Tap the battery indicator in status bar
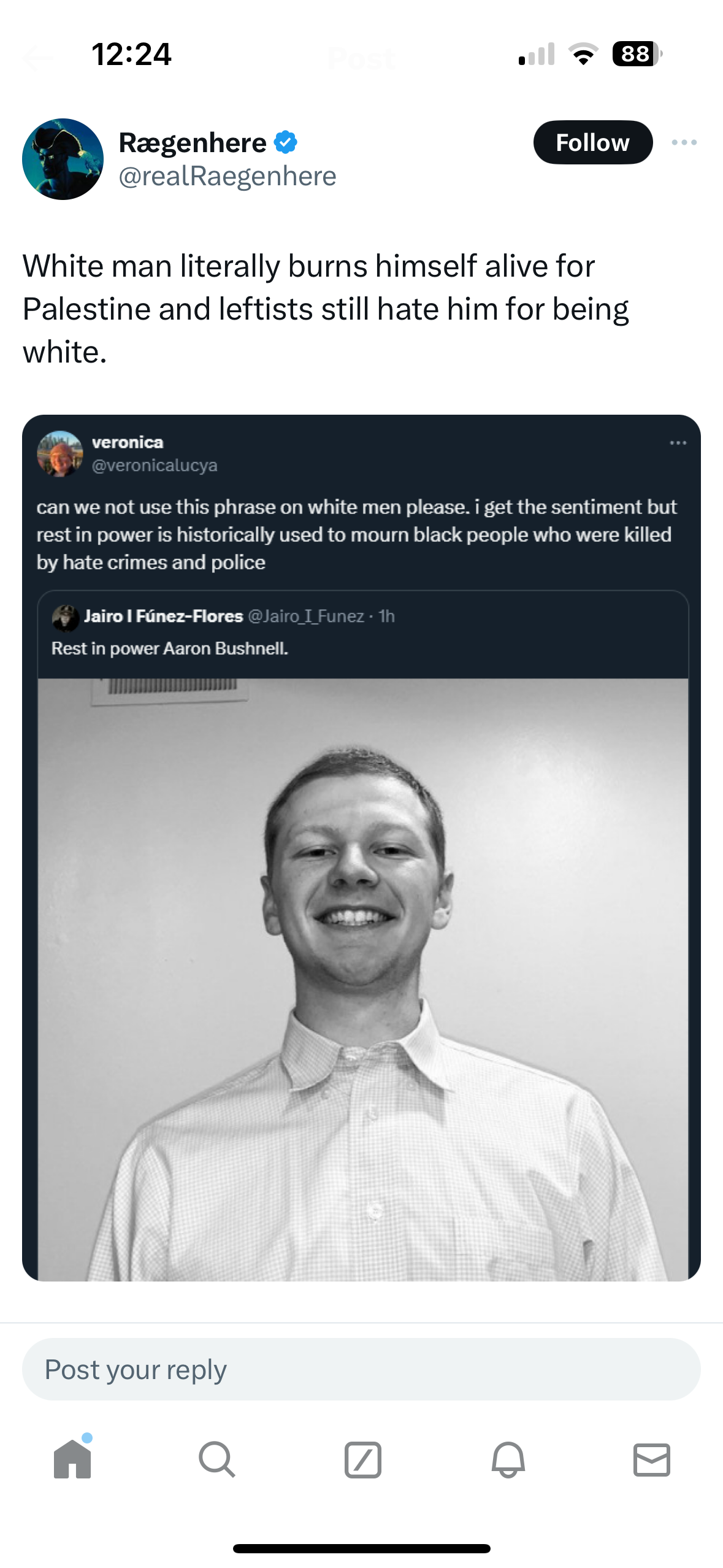Viewport: 723px width, 1568px height. click(x=637, y=54)
